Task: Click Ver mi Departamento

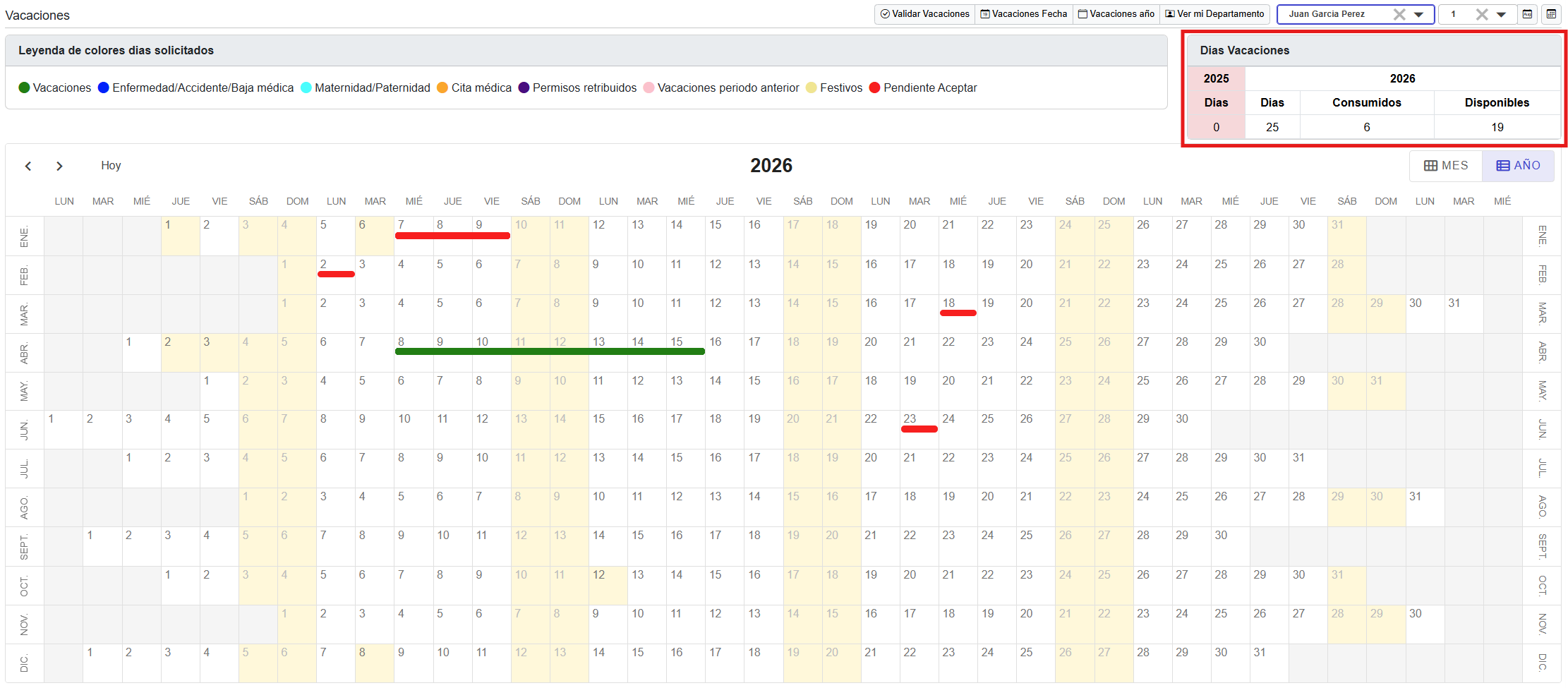Action: [x=1214, y=14]
